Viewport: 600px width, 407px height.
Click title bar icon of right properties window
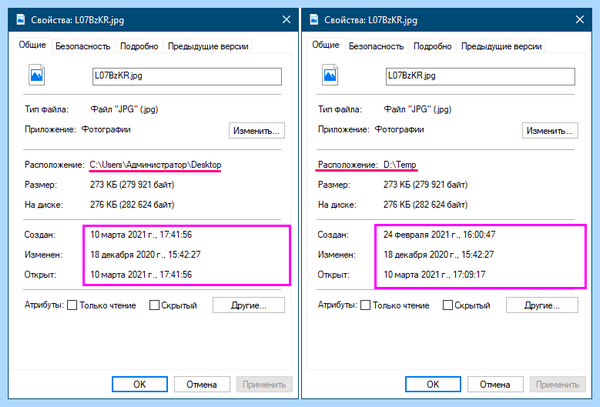(x=314, y=20)
